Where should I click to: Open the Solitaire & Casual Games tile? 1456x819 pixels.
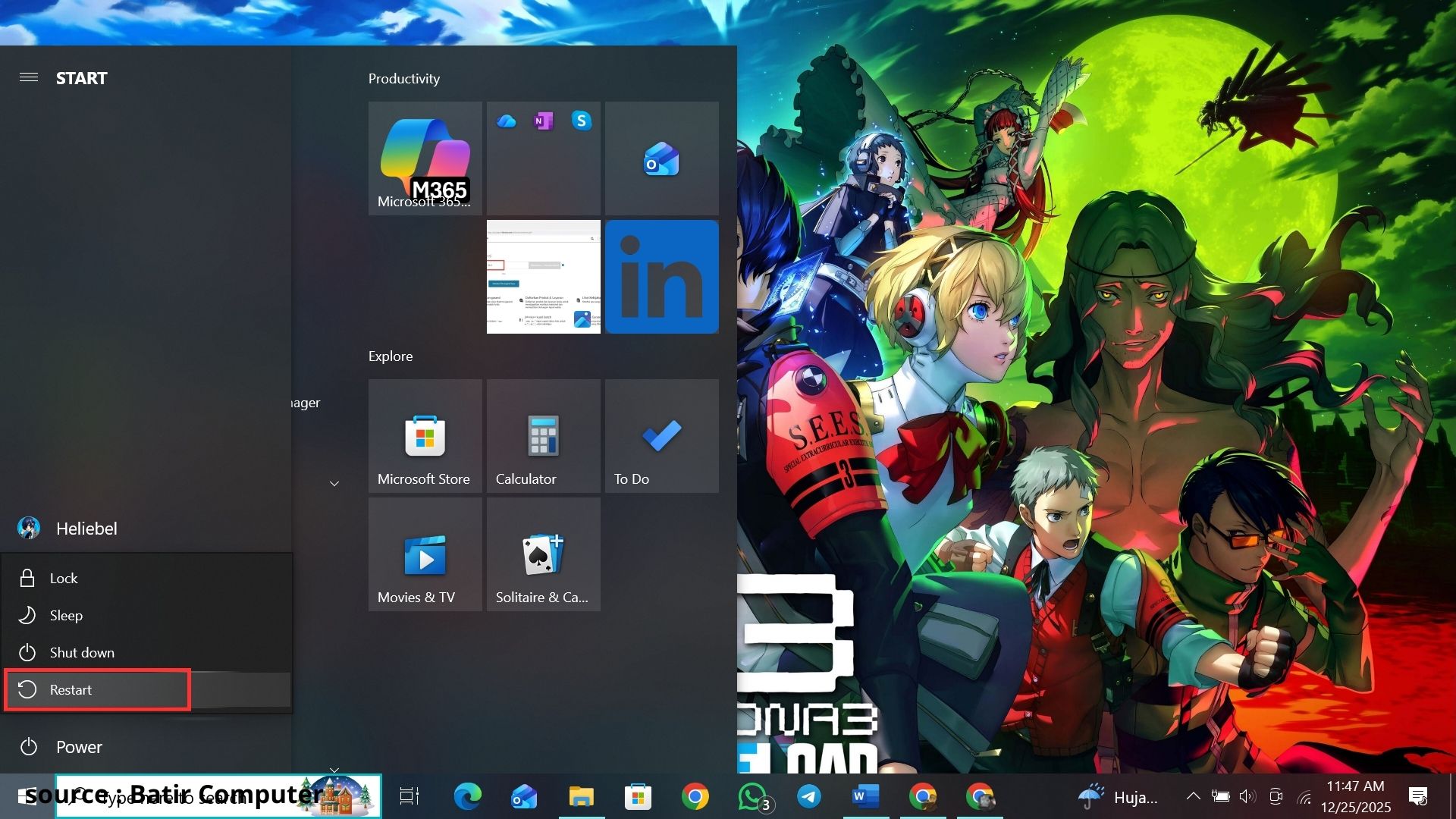(x=544, y=554)
